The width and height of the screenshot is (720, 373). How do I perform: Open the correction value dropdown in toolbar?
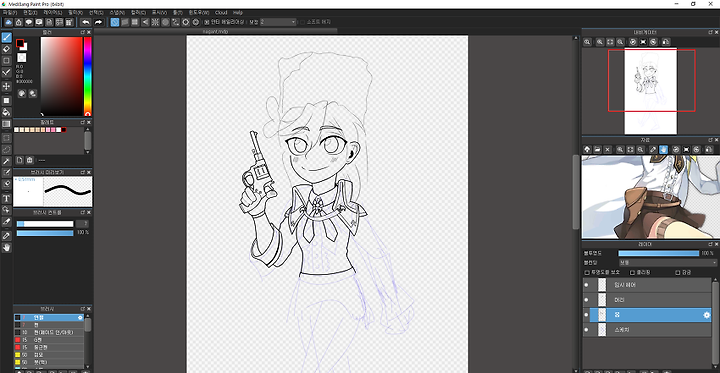278,22
